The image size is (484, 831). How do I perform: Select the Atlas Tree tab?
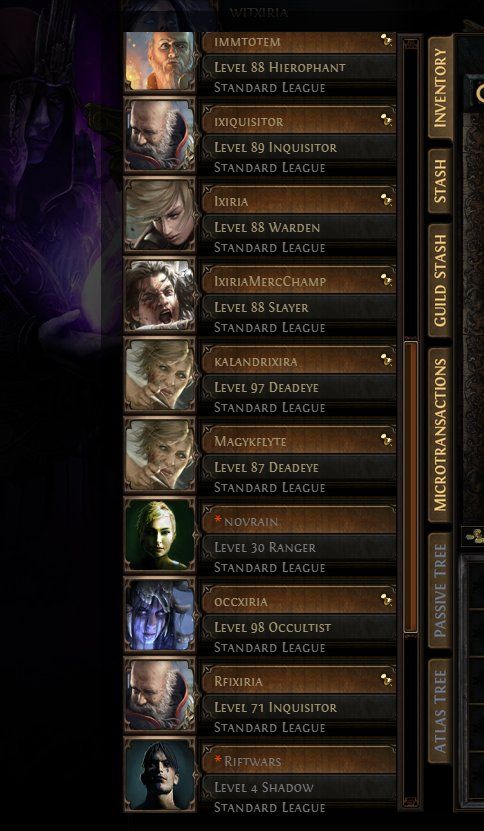(440, 711)
